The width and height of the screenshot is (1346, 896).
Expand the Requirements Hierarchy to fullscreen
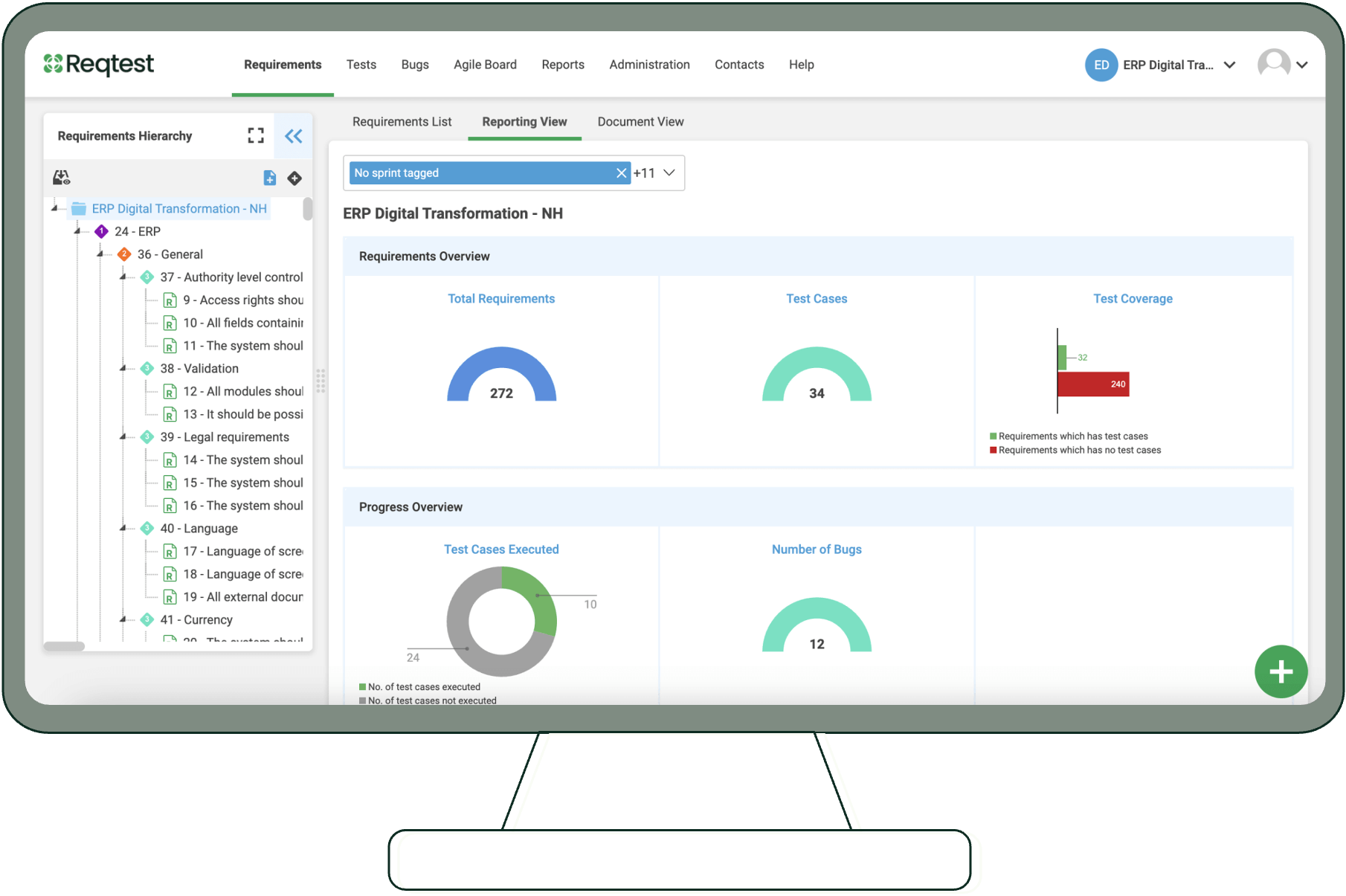tap(256, 135)
